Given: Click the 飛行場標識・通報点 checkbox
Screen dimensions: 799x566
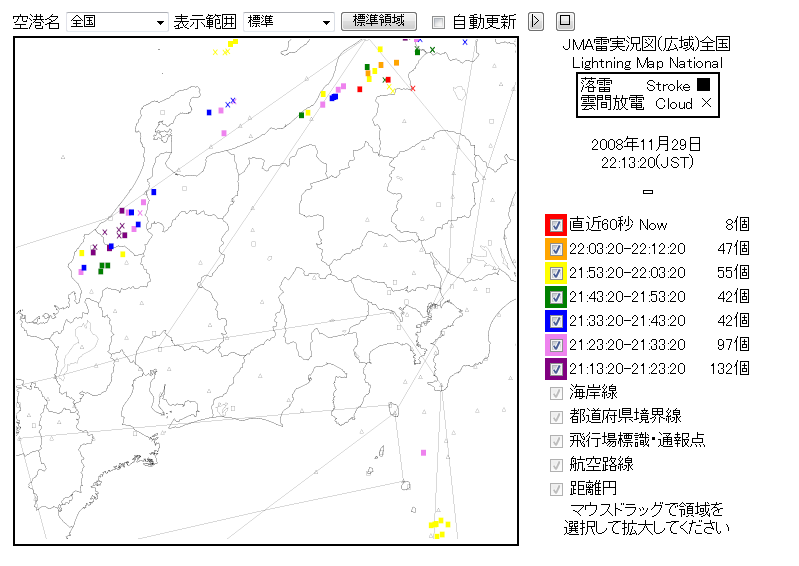Looking at the screenshot, I should [556, 441].
